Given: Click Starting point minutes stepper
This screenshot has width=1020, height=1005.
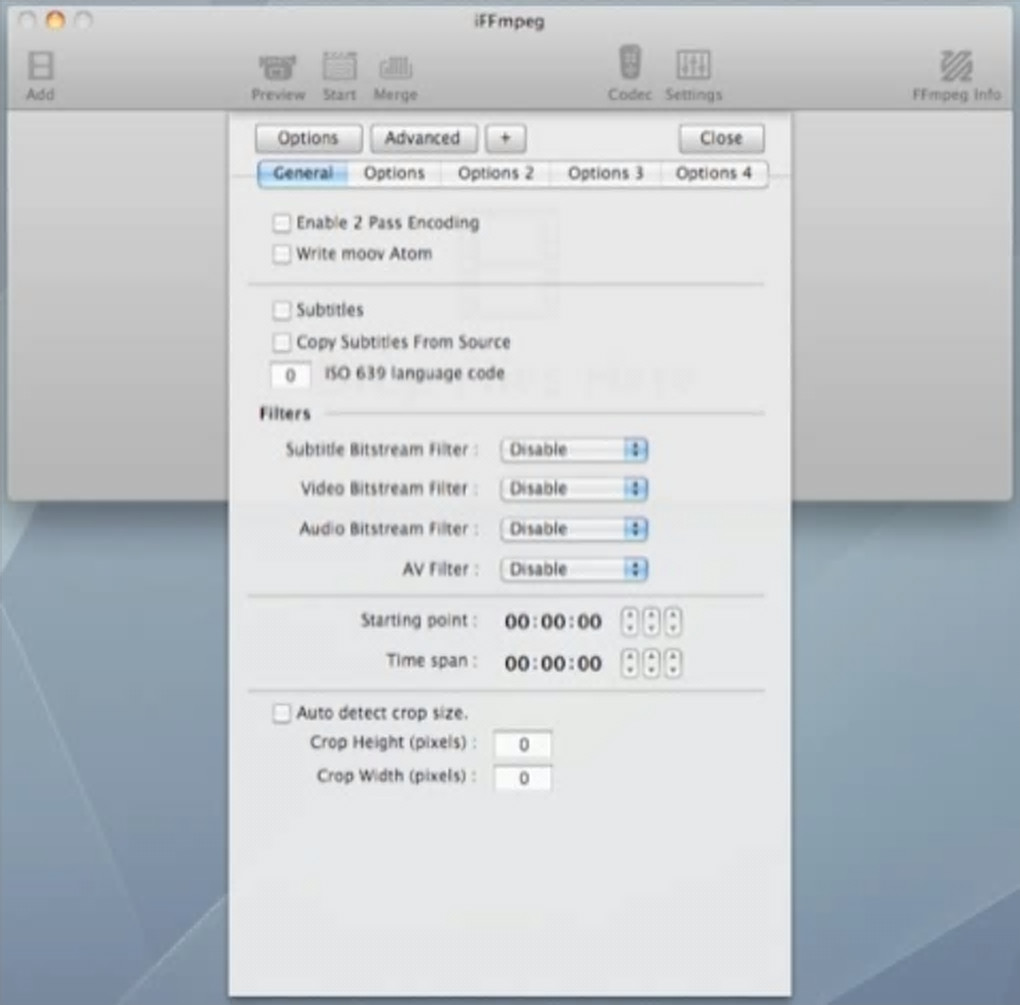Looking at the screenshot, I should tap(651, 621).
